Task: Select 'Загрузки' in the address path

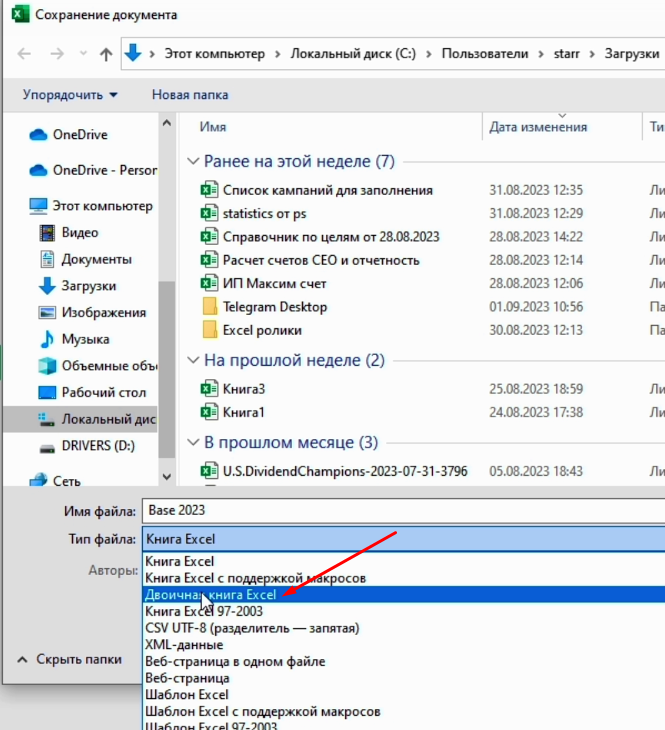Action: 632,54
